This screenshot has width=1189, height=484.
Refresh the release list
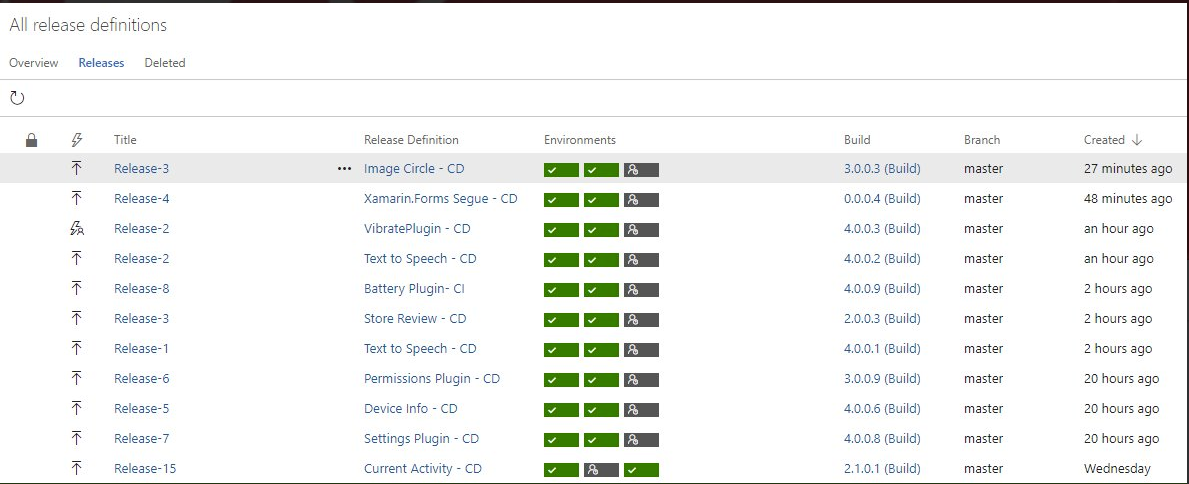pyautogui.click(x=17, y=97)
